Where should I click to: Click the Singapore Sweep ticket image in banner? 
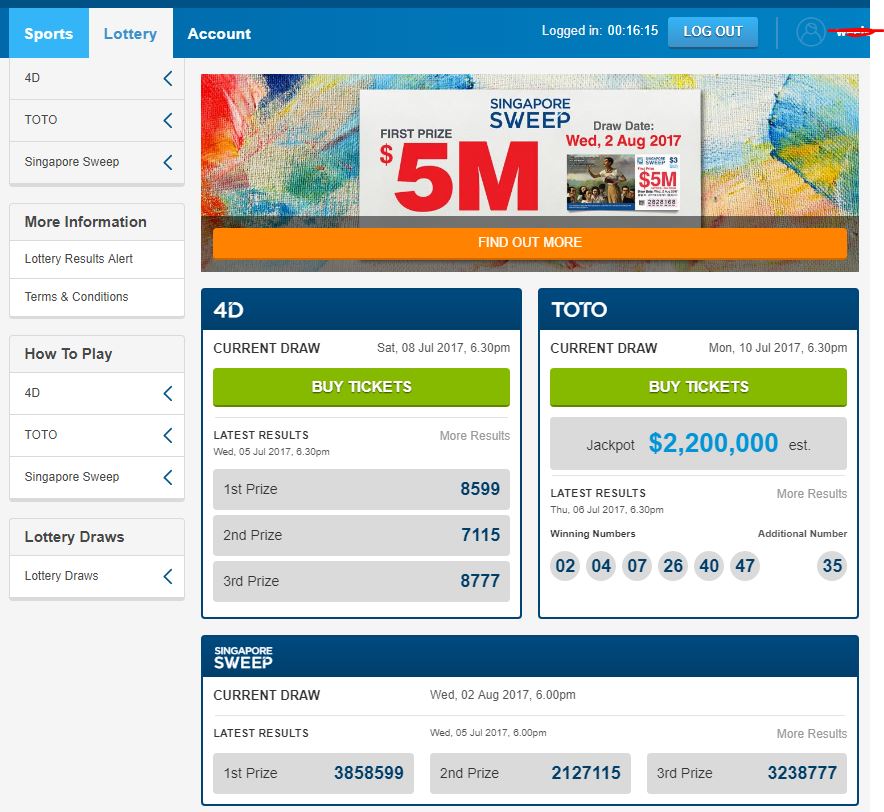pyautogui.click(x=623, y=182)
